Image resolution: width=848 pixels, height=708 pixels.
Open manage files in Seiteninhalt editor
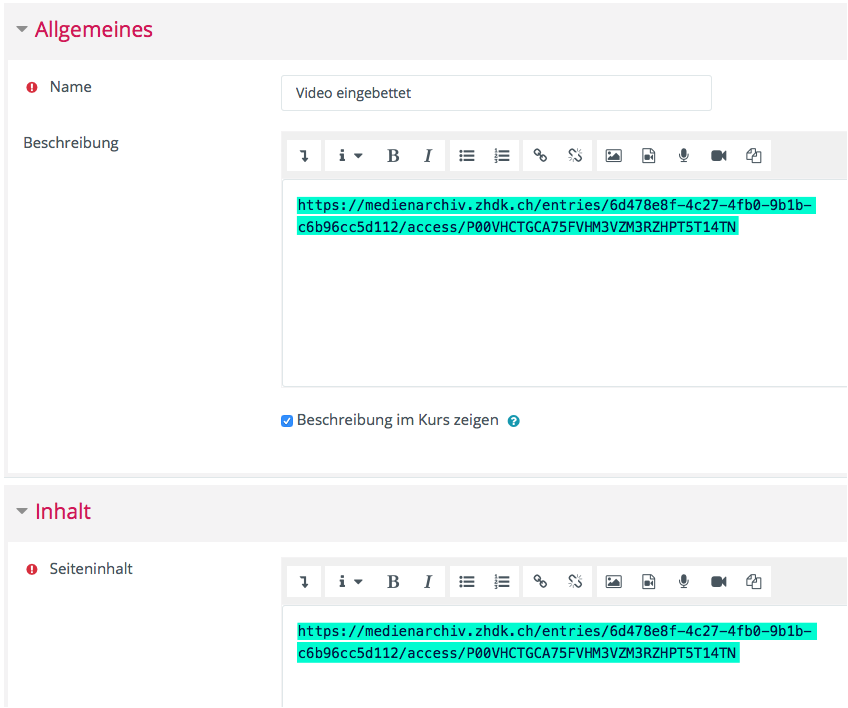click(x=754, y=581)
